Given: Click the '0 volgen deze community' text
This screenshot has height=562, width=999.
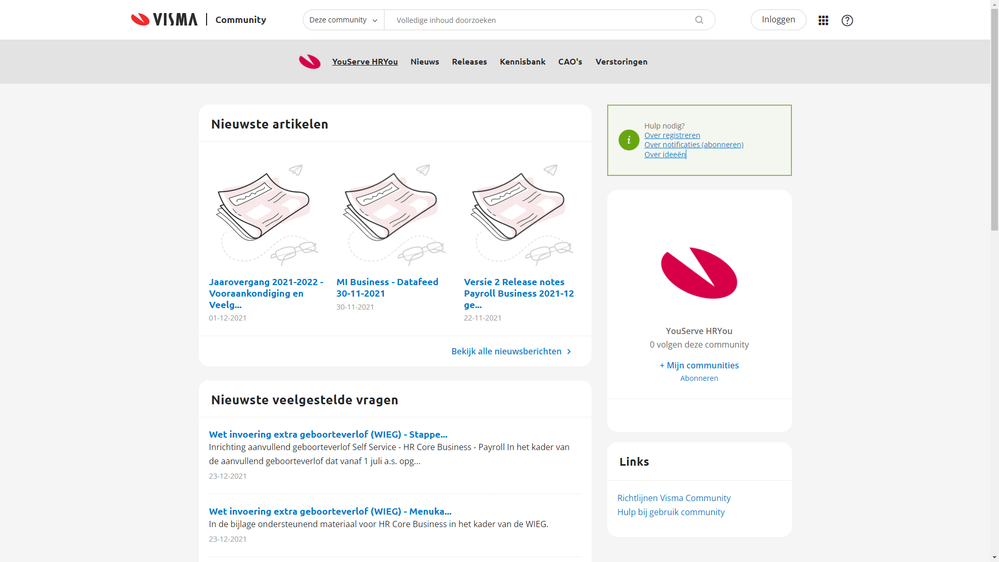Looking at the screenshot, I should [x=699, y=345].
